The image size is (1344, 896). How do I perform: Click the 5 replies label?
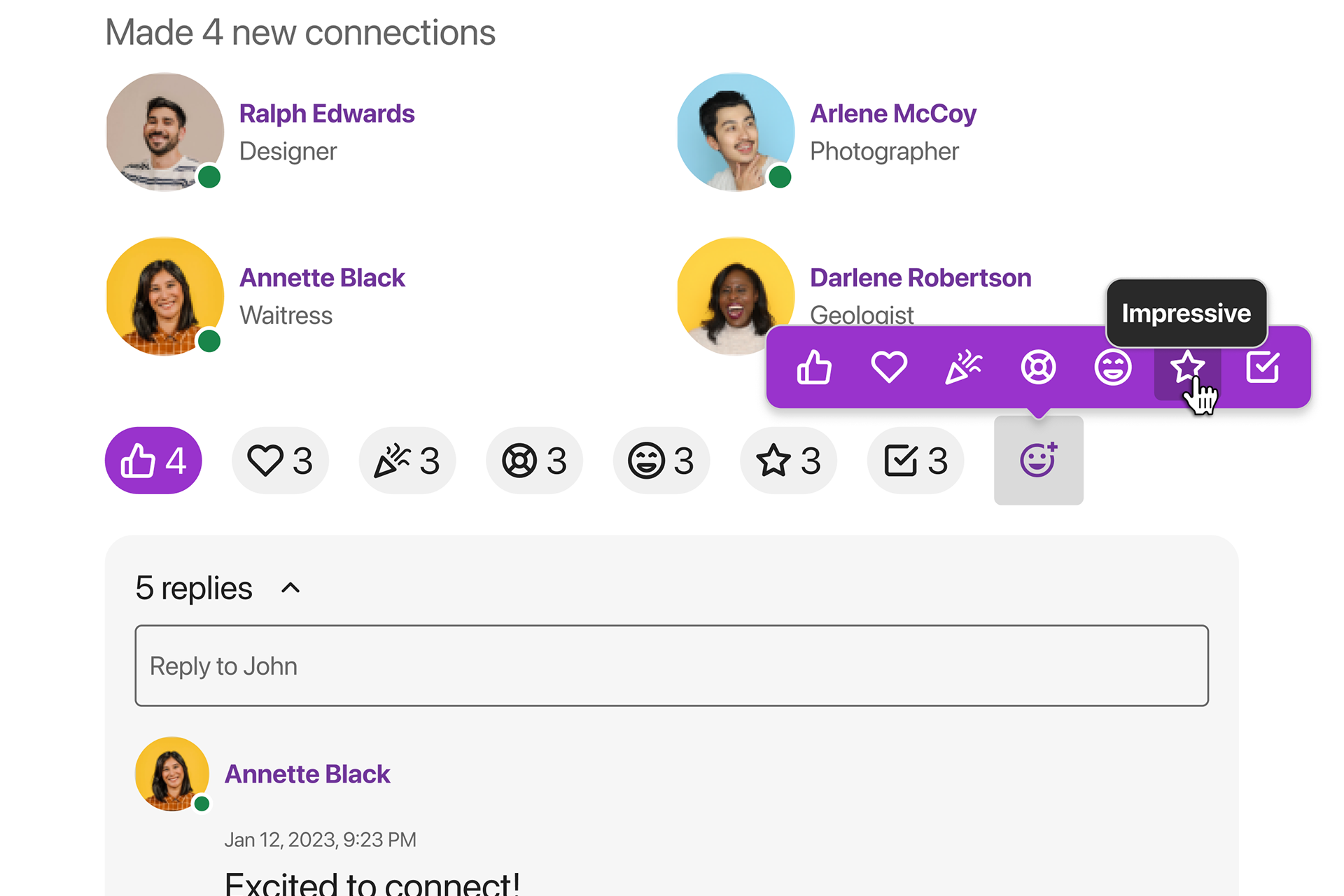194,588
